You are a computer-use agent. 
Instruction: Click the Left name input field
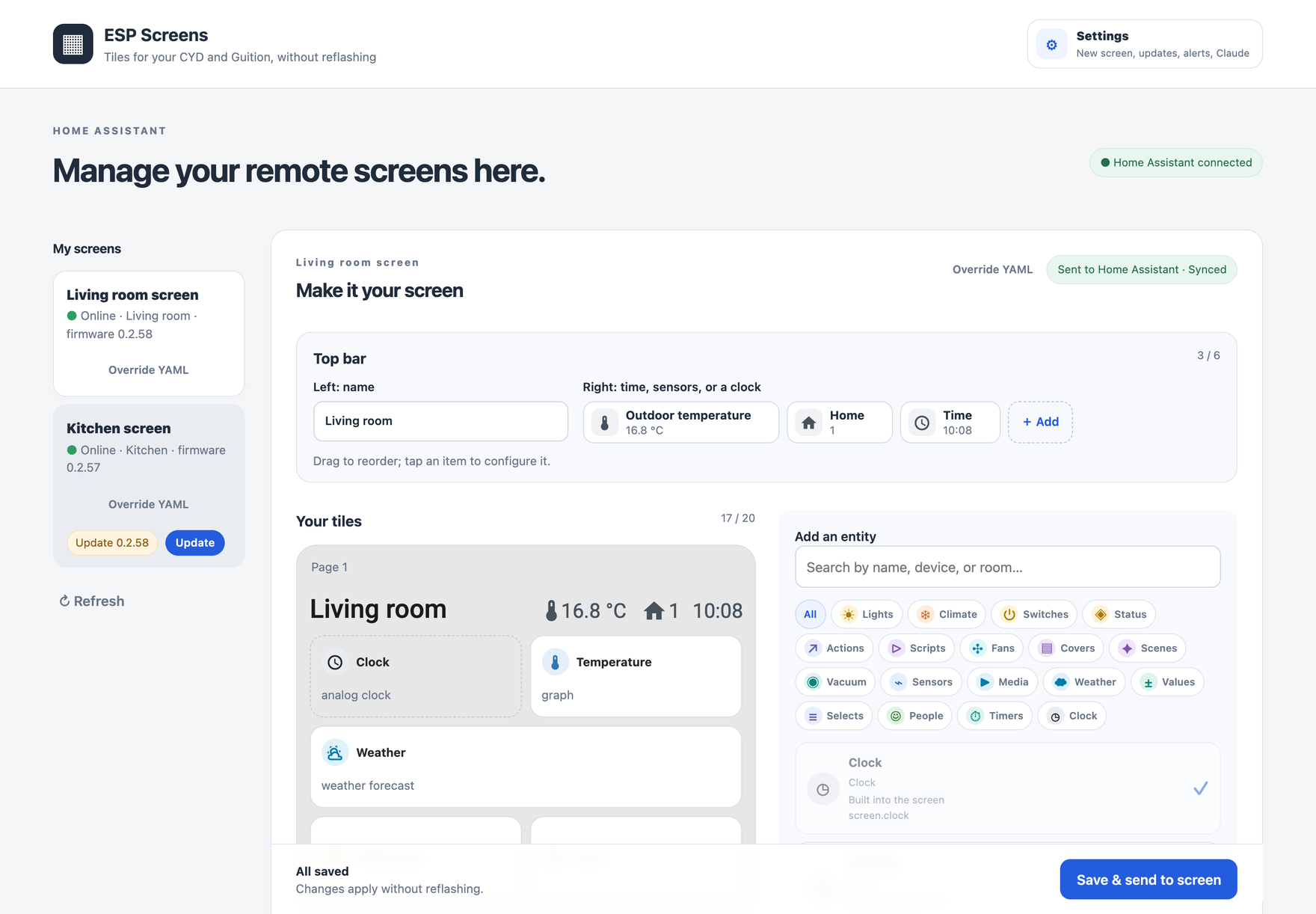[440, 421]
